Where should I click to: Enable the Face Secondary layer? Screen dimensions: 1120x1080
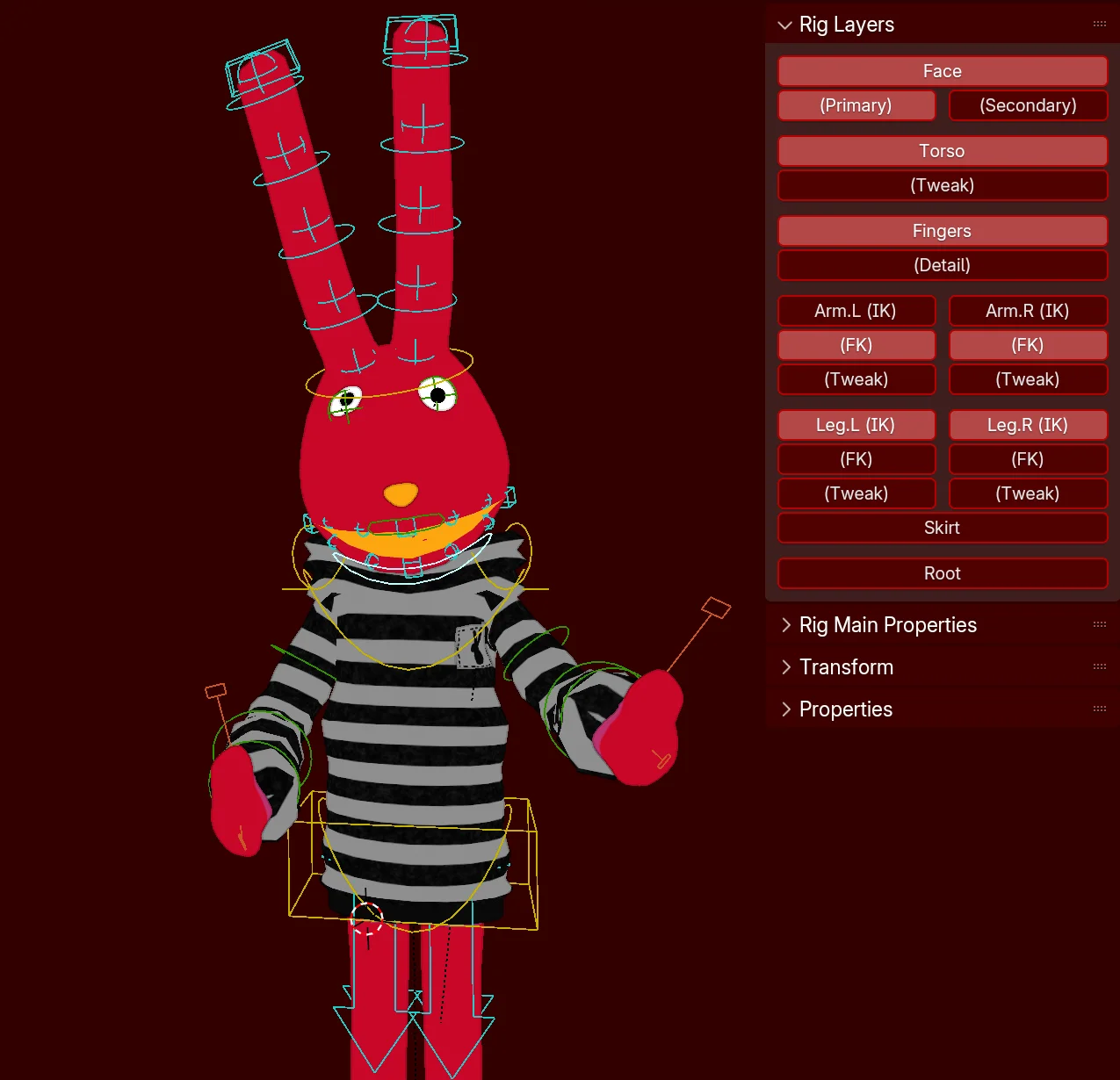(x=1028, y=105)
